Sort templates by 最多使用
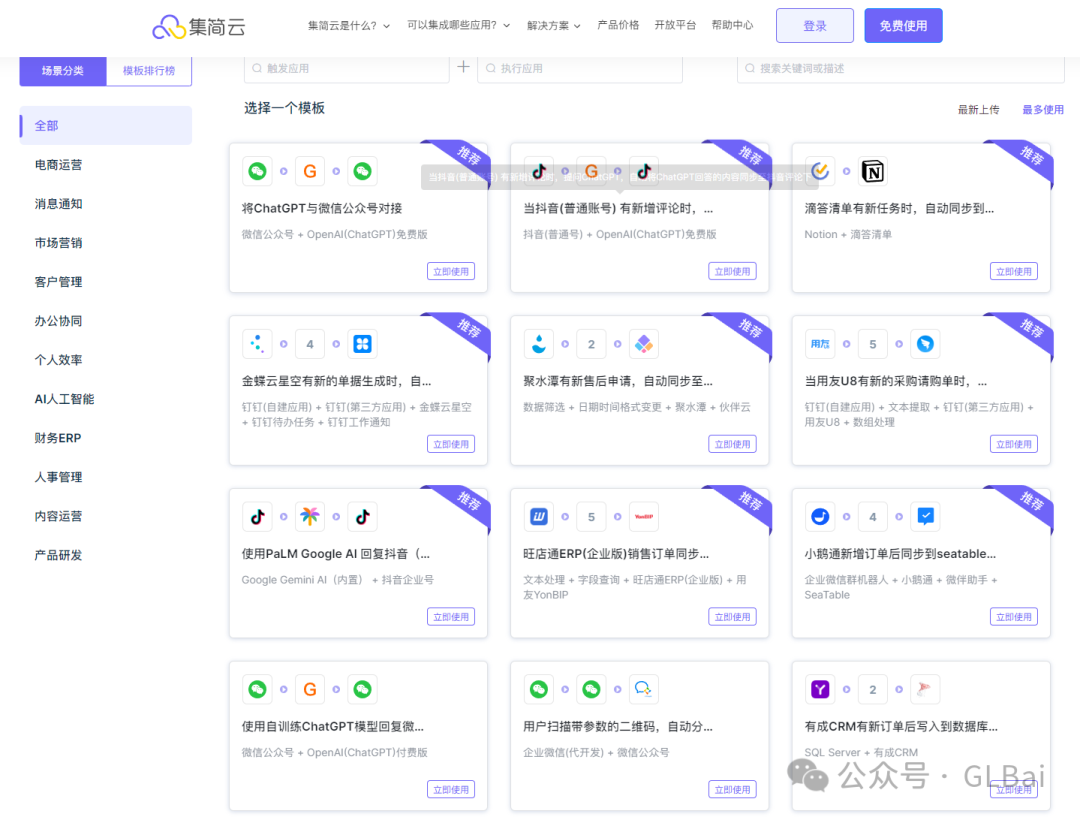 1042,110
